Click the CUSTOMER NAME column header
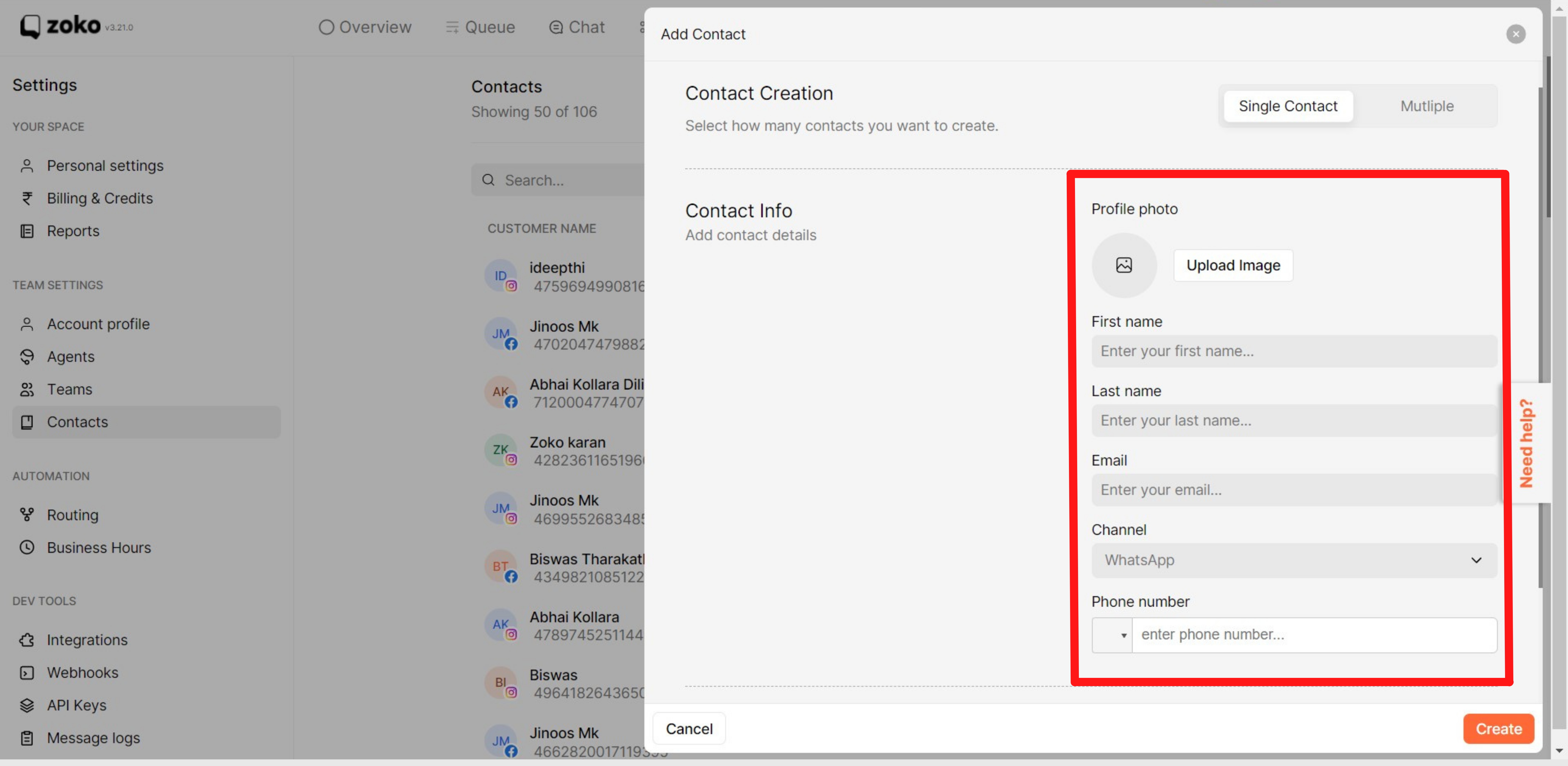1568x766 pixels. [x=542, y=229]
